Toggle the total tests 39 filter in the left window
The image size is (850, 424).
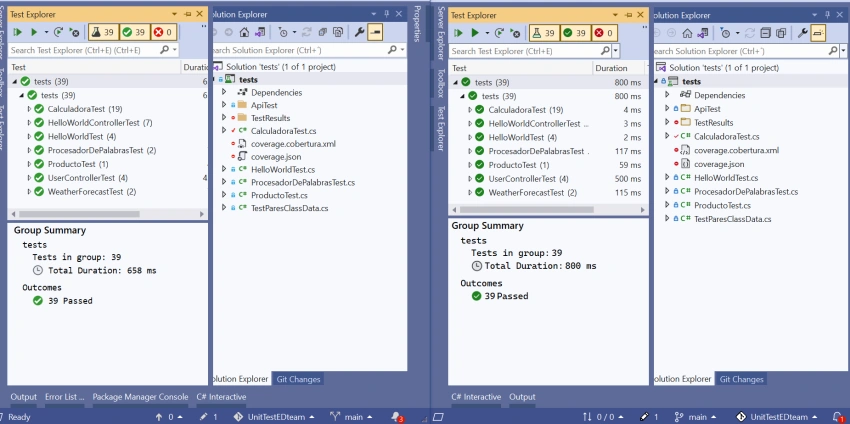point(102,33)
